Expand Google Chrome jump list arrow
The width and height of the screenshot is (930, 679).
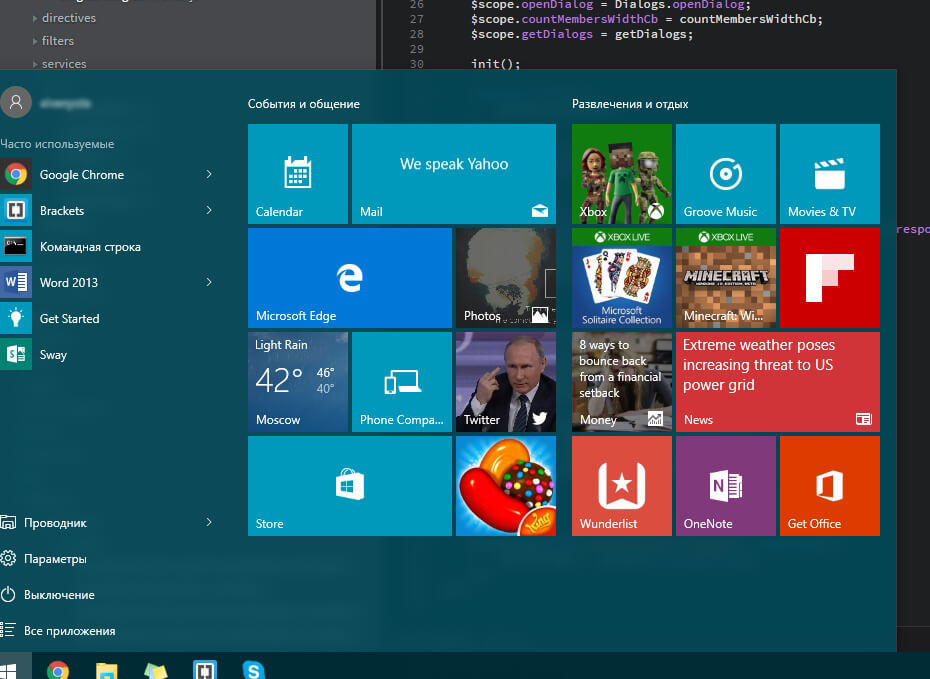pyautogui.click(x=209, y=175)
